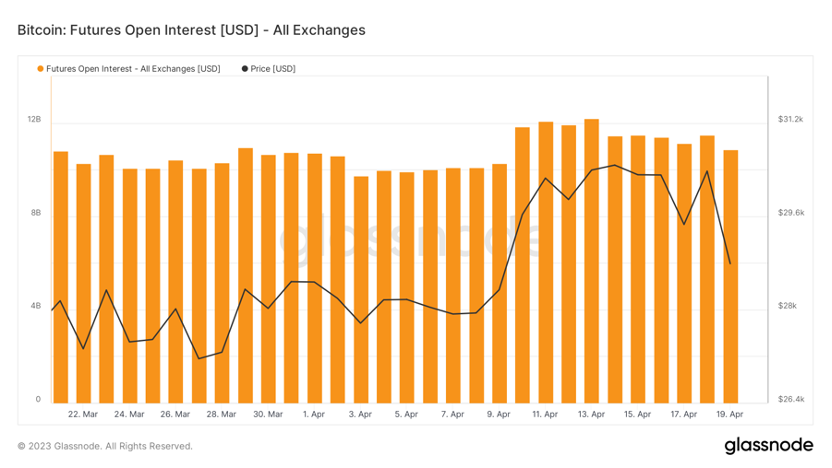Select the orange bar for 13 Apr
This screenshot has width=832, height=468.
(x=592, y=260)
